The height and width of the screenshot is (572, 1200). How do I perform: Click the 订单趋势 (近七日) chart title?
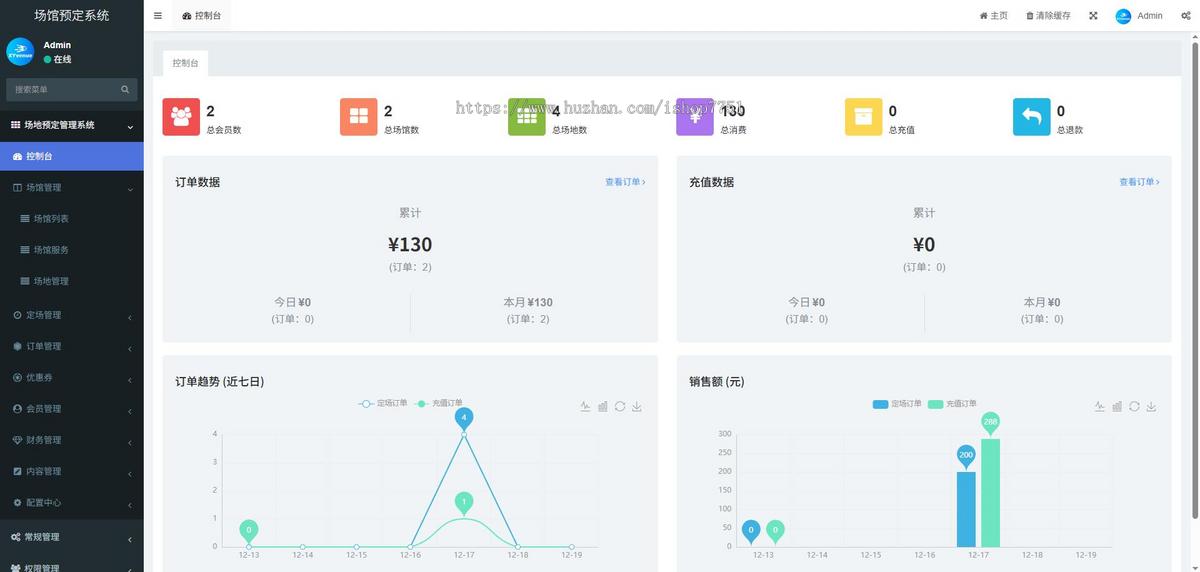[219, 382]
